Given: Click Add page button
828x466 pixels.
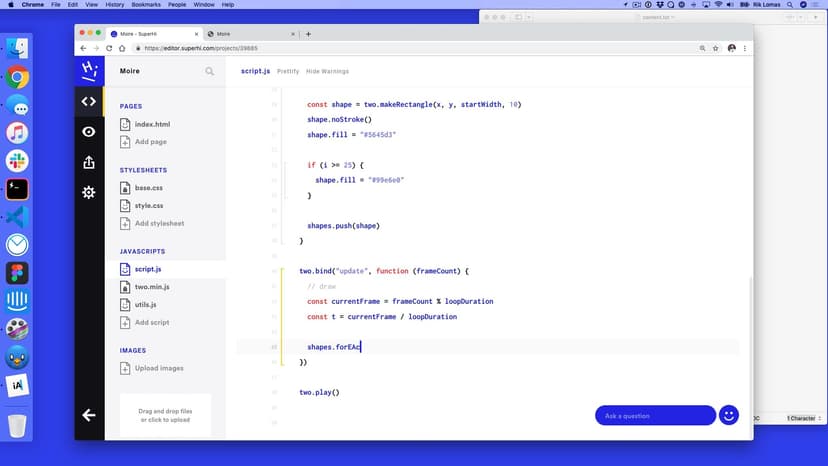Looking at the screenshot, I should pyautogui.click(x=150, y=142).
